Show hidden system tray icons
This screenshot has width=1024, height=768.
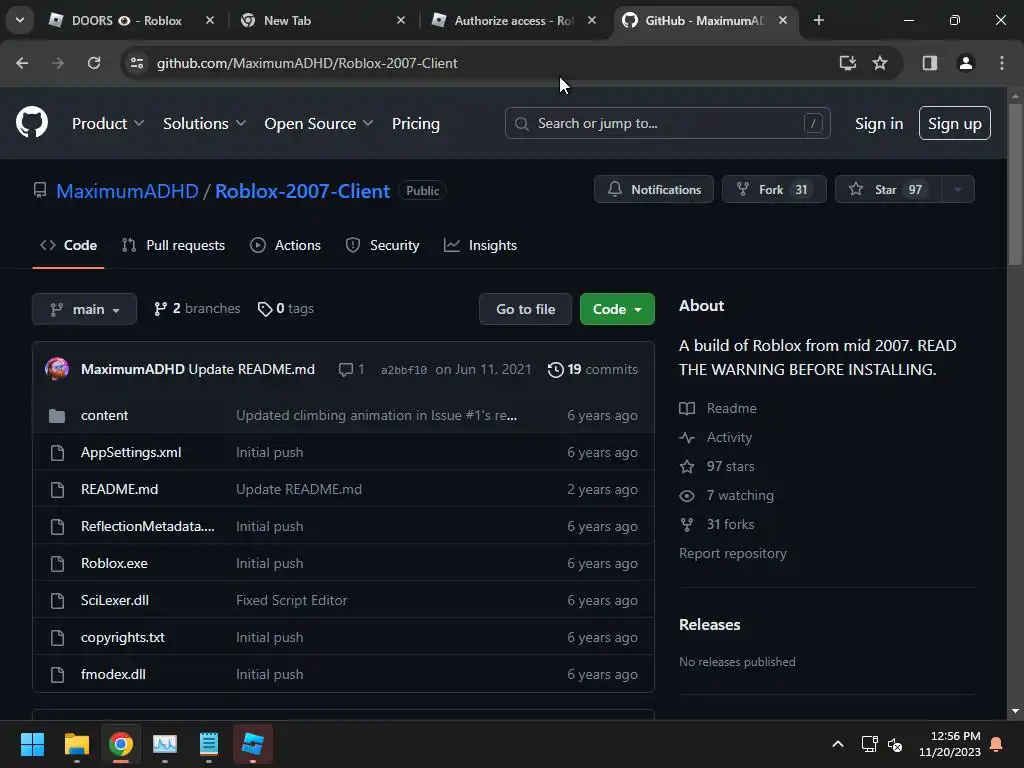click(838, 744)
